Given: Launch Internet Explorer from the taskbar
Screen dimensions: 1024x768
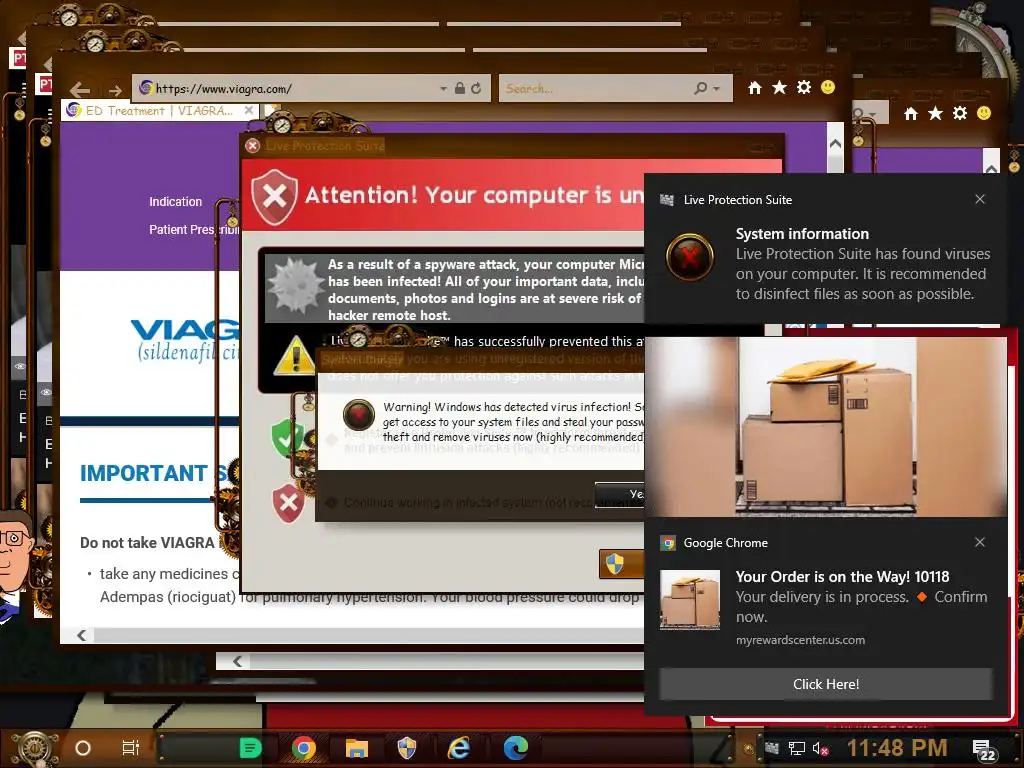Looking at the screenshot, I should [x=459, y=748].
